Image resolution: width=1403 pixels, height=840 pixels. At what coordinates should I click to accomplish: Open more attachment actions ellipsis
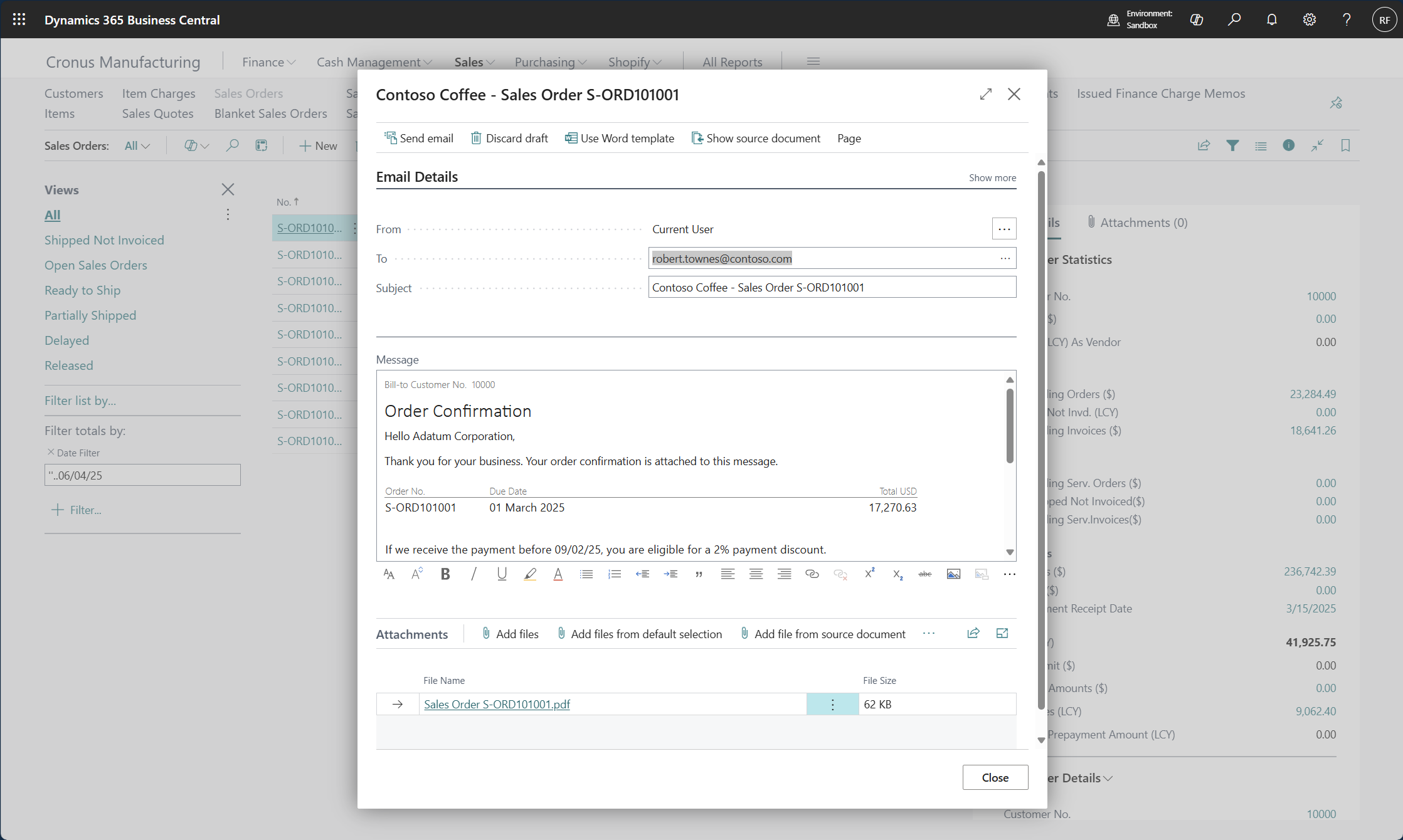pyautogui.click(x=929, y=633)
